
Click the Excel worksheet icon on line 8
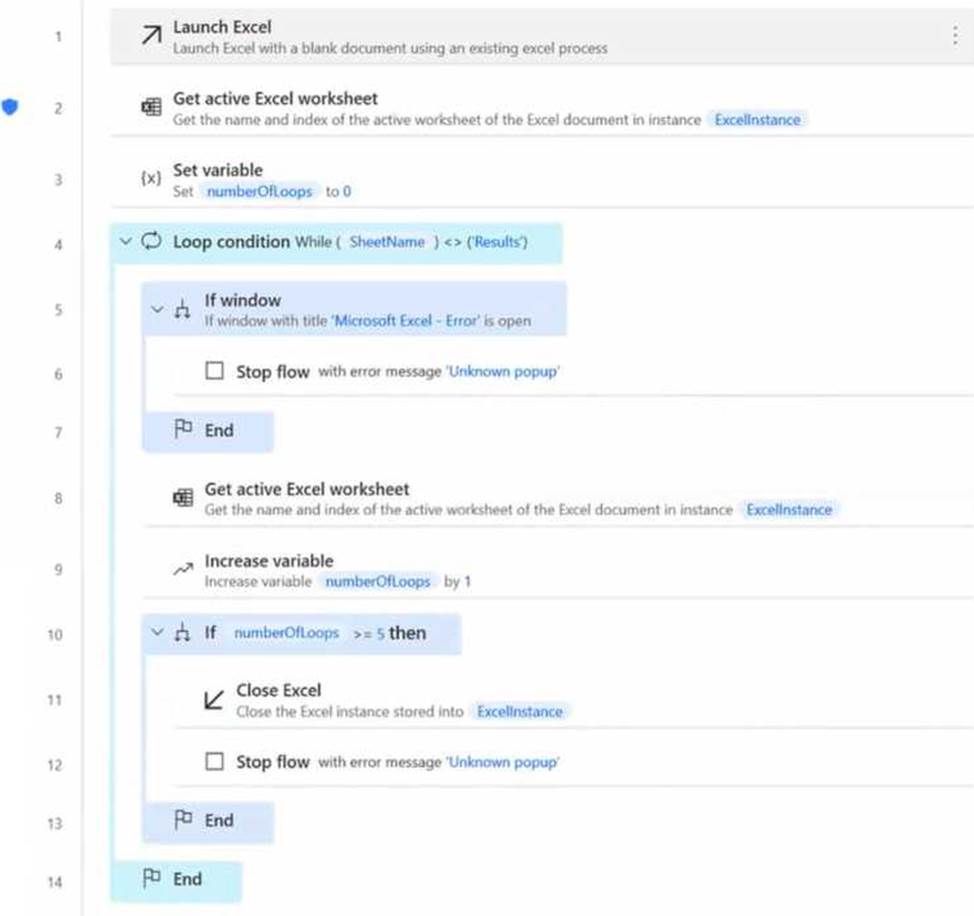182,498
